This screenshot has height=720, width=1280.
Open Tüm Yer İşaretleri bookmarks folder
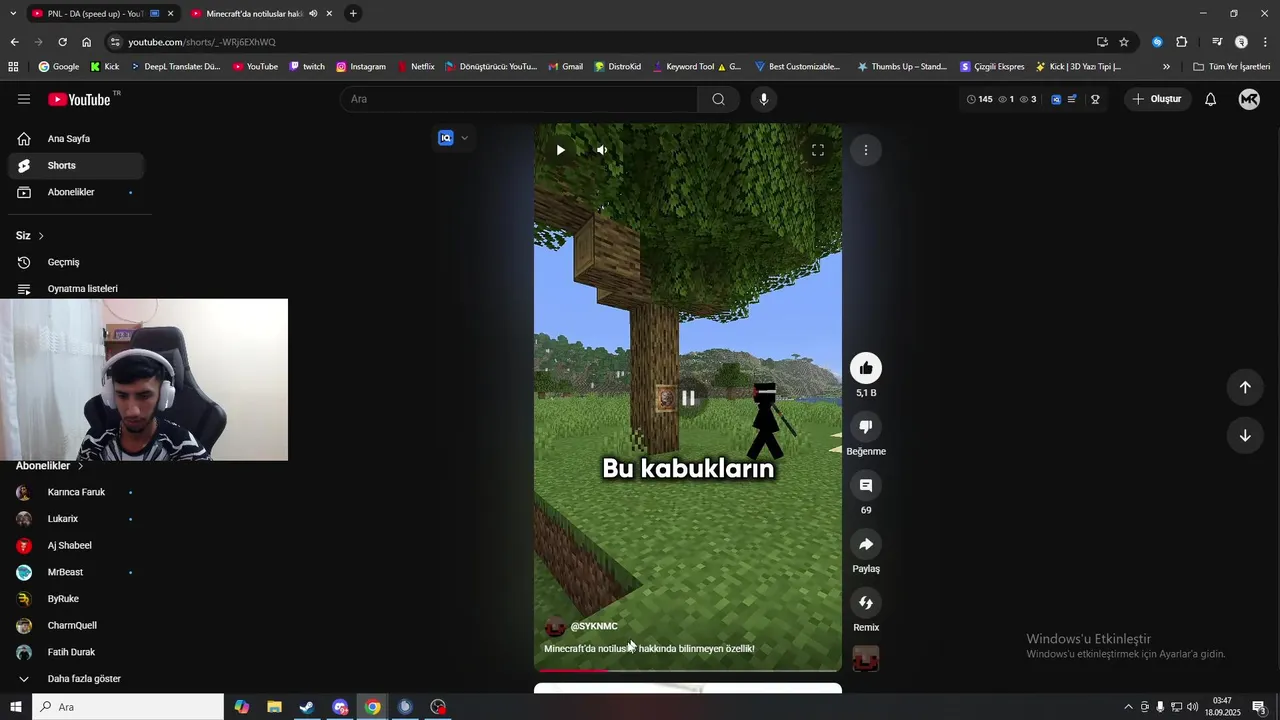point(1232,67)
